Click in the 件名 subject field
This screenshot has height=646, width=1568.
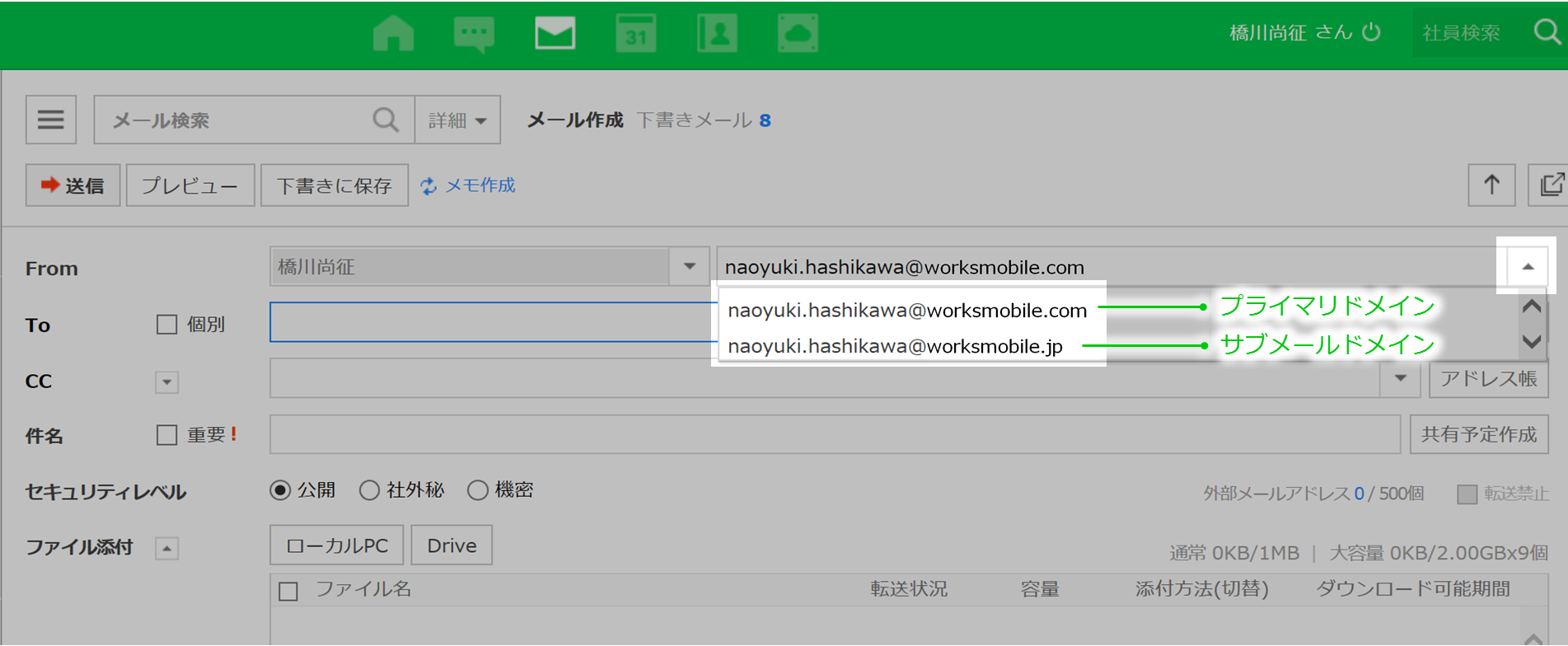(x=834, y=435)
